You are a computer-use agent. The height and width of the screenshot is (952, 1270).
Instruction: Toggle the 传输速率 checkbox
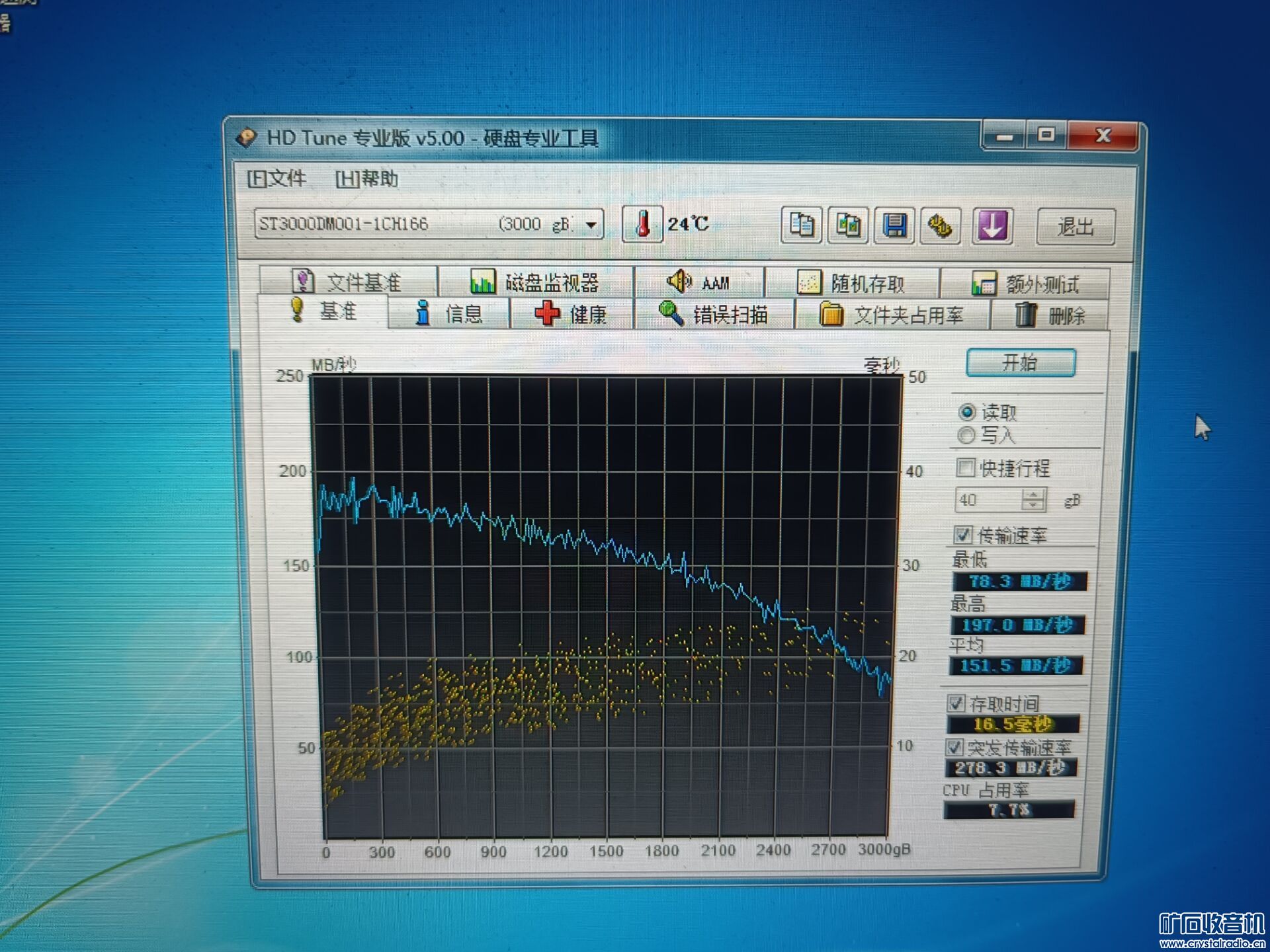[x=963, y=534]
